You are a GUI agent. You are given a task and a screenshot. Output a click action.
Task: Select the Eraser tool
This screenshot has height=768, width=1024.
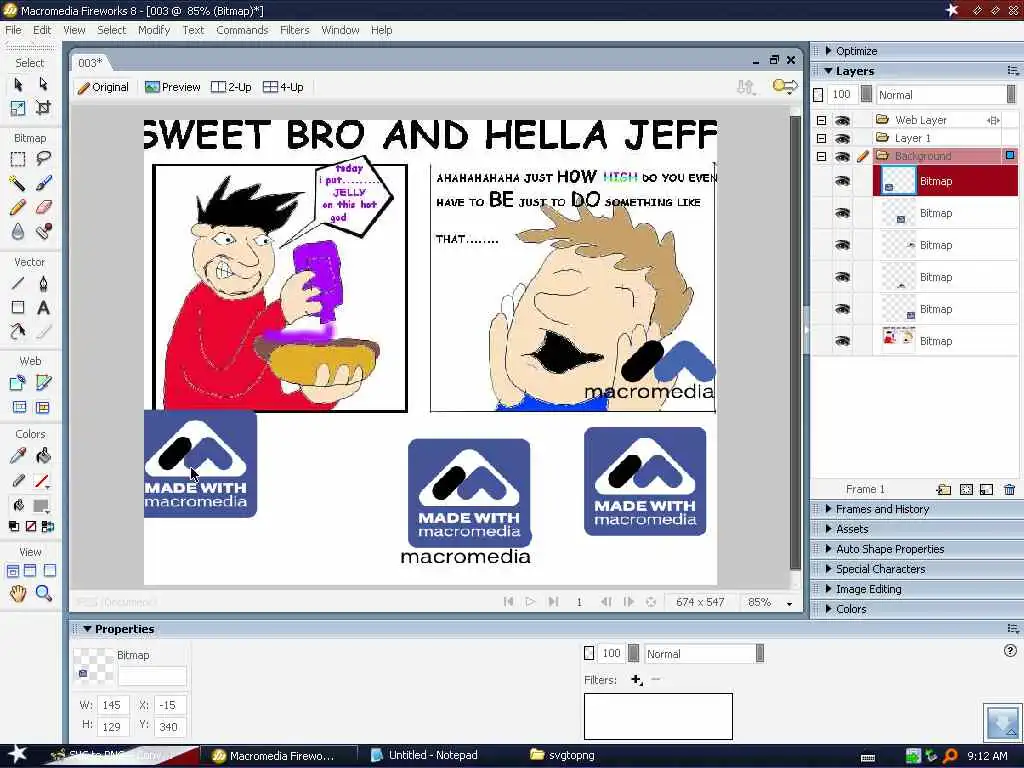pos(43,207)
